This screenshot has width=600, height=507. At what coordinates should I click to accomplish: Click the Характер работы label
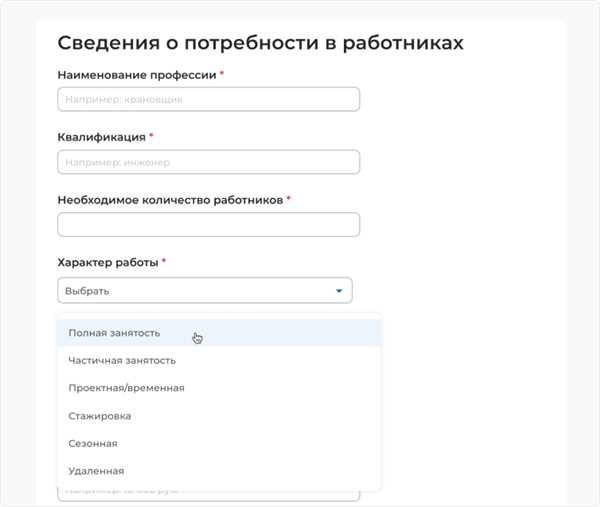click(x=108, y=262)
